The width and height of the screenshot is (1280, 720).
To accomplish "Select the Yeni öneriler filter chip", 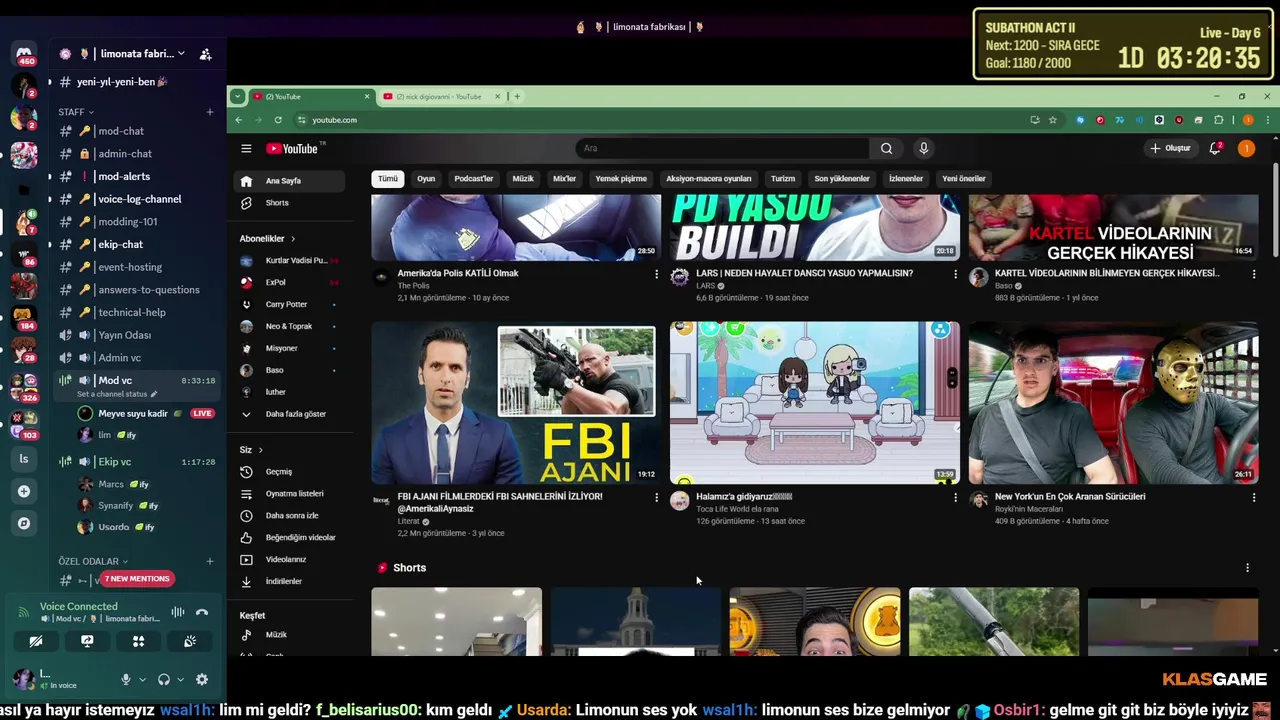I will pyautogui.click(x=964, y=179).
